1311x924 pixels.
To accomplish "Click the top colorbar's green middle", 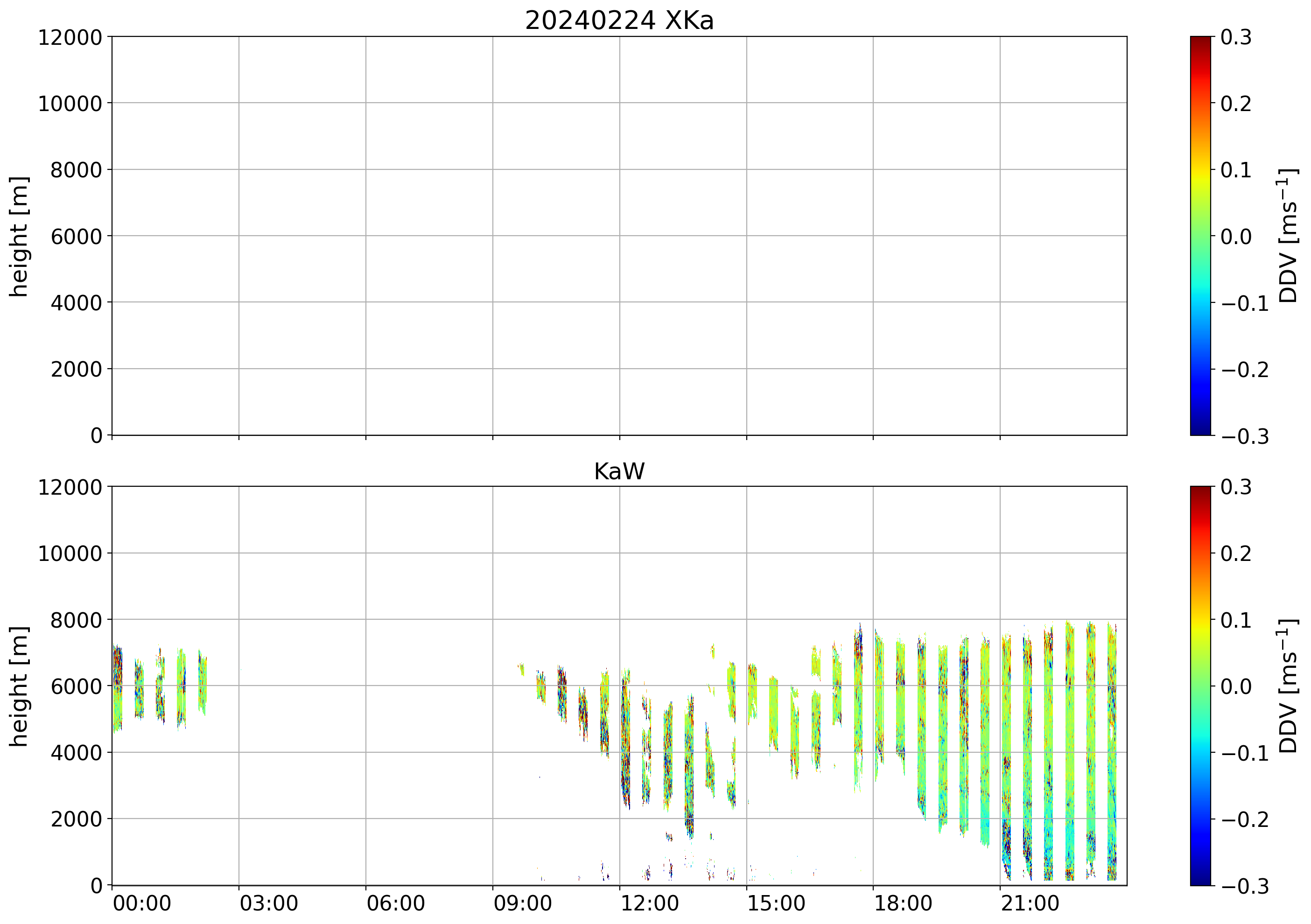I will click(x=1200, y=236).
